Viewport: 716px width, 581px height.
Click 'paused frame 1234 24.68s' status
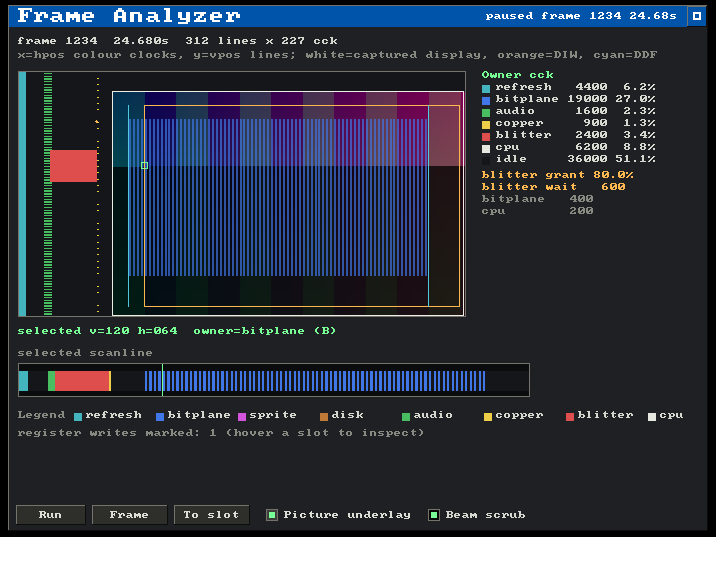(581, 16)
